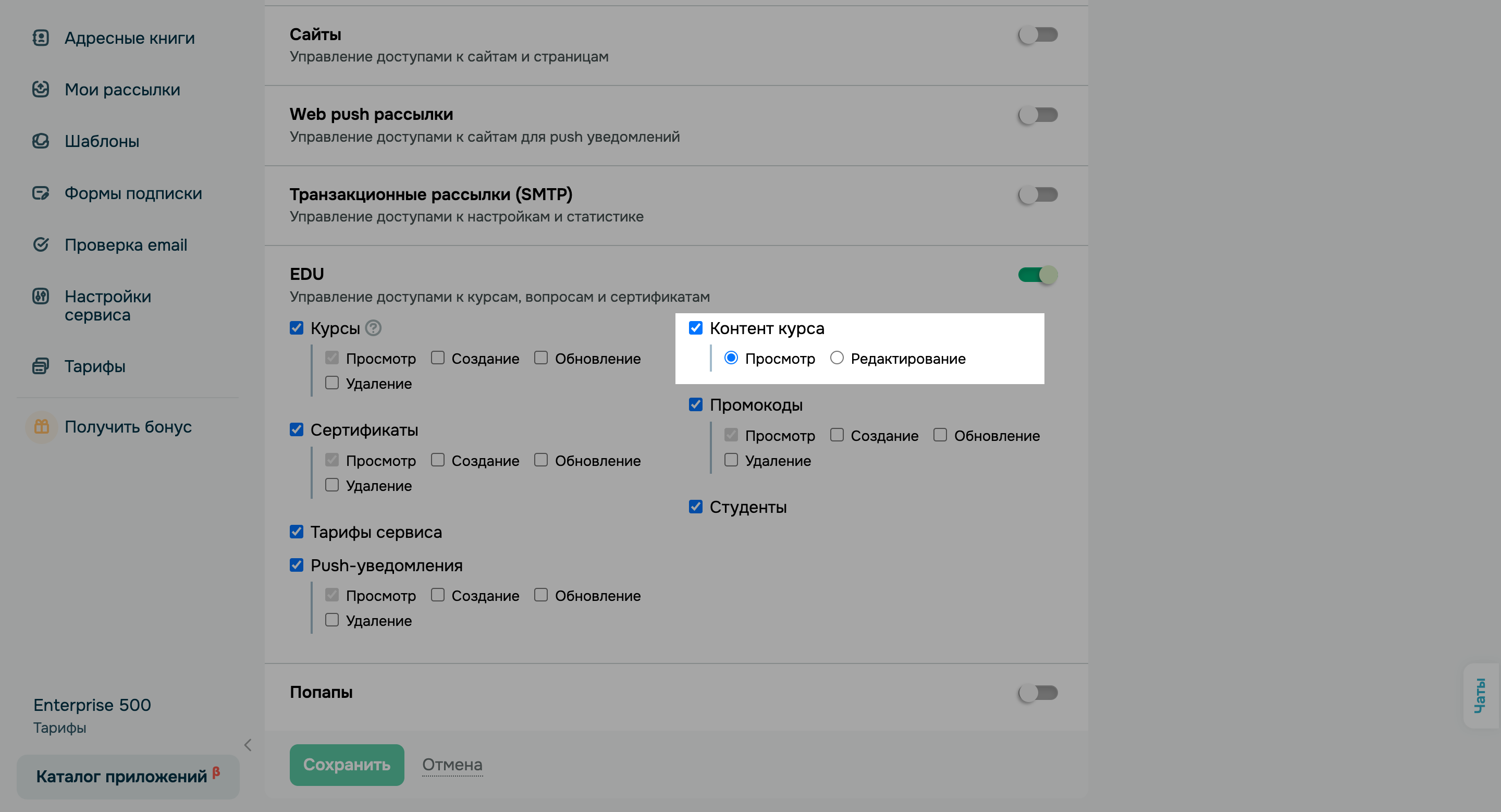Uncheck the Студенты checkbox
The width and height of the screenshot is (1501, 812).
click(696, 506)
